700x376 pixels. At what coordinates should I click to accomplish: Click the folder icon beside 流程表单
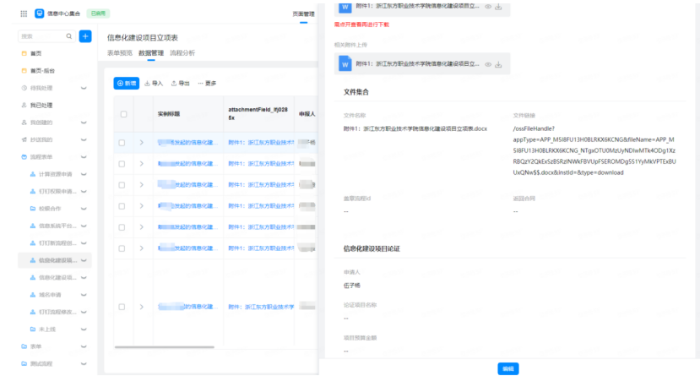tap(24, 157)
